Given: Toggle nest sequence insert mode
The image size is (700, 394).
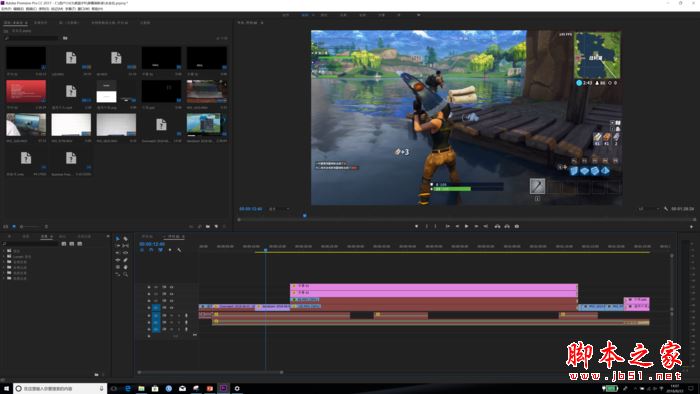Looking at the screenshot, I should pyautogui.click(x=142, y=250).
